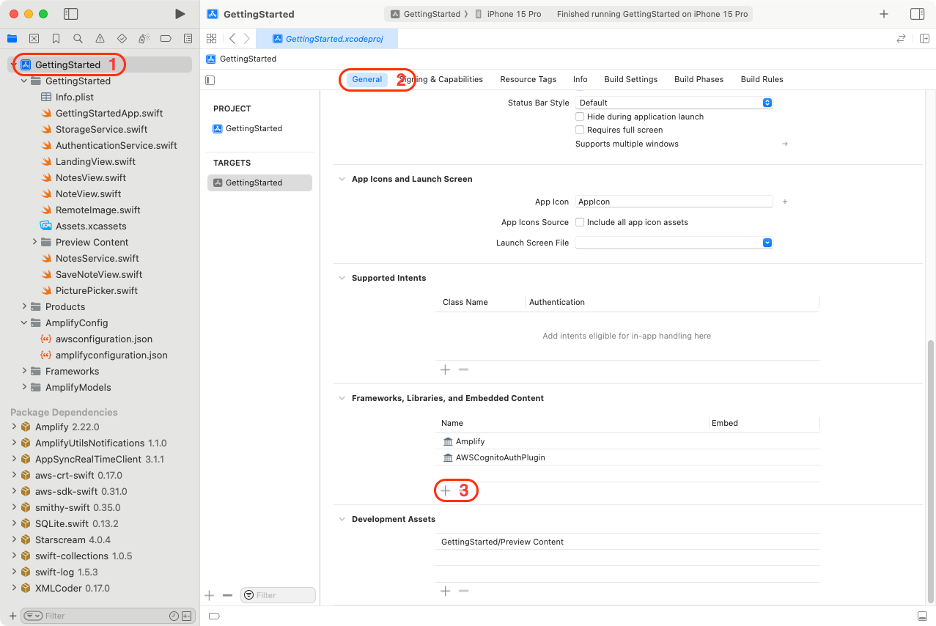This screenshot has width=936, height=626.
Task: Collapse Frameworks, Libraries, and Embedded Content
Action: (x=342, y=398)
